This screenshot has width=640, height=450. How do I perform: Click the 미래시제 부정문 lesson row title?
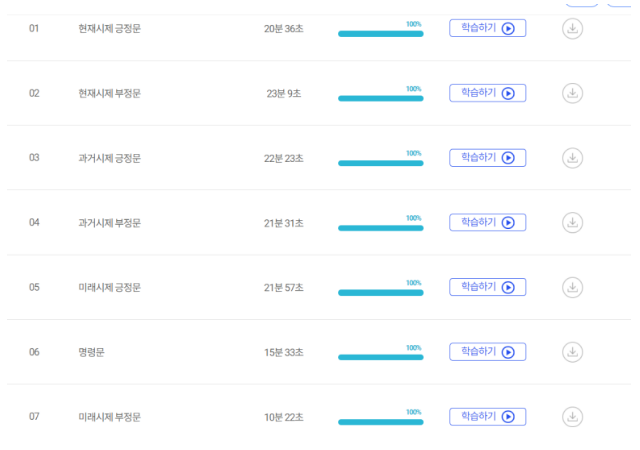point(109,417)
